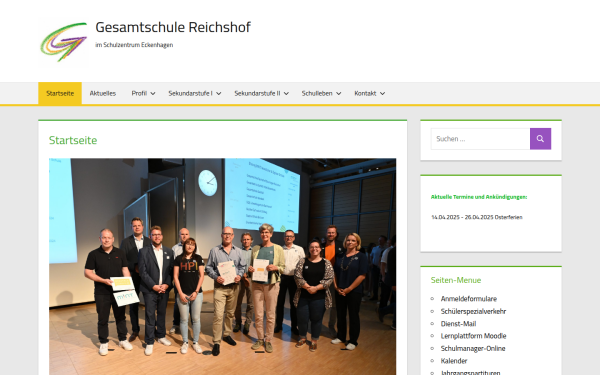Screen dimensions: 600x375
Task: Open the Kontakt menu item
Action: pyautogui.click(x=365, y=93)
